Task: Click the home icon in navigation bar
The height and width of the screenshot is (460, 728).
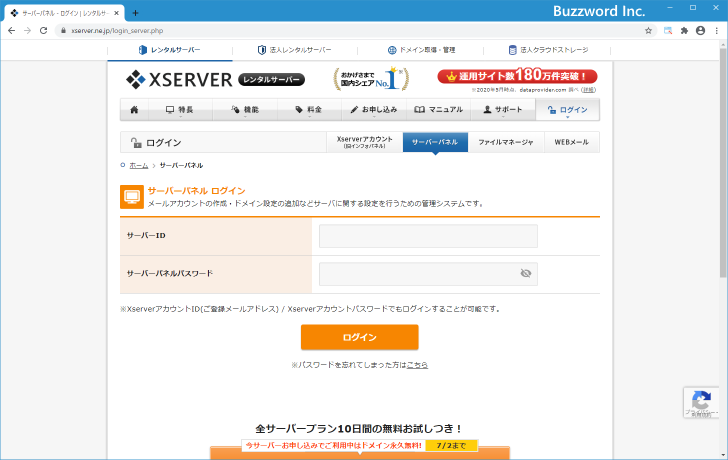Action: pyautogui.click(x=134, y=110)
